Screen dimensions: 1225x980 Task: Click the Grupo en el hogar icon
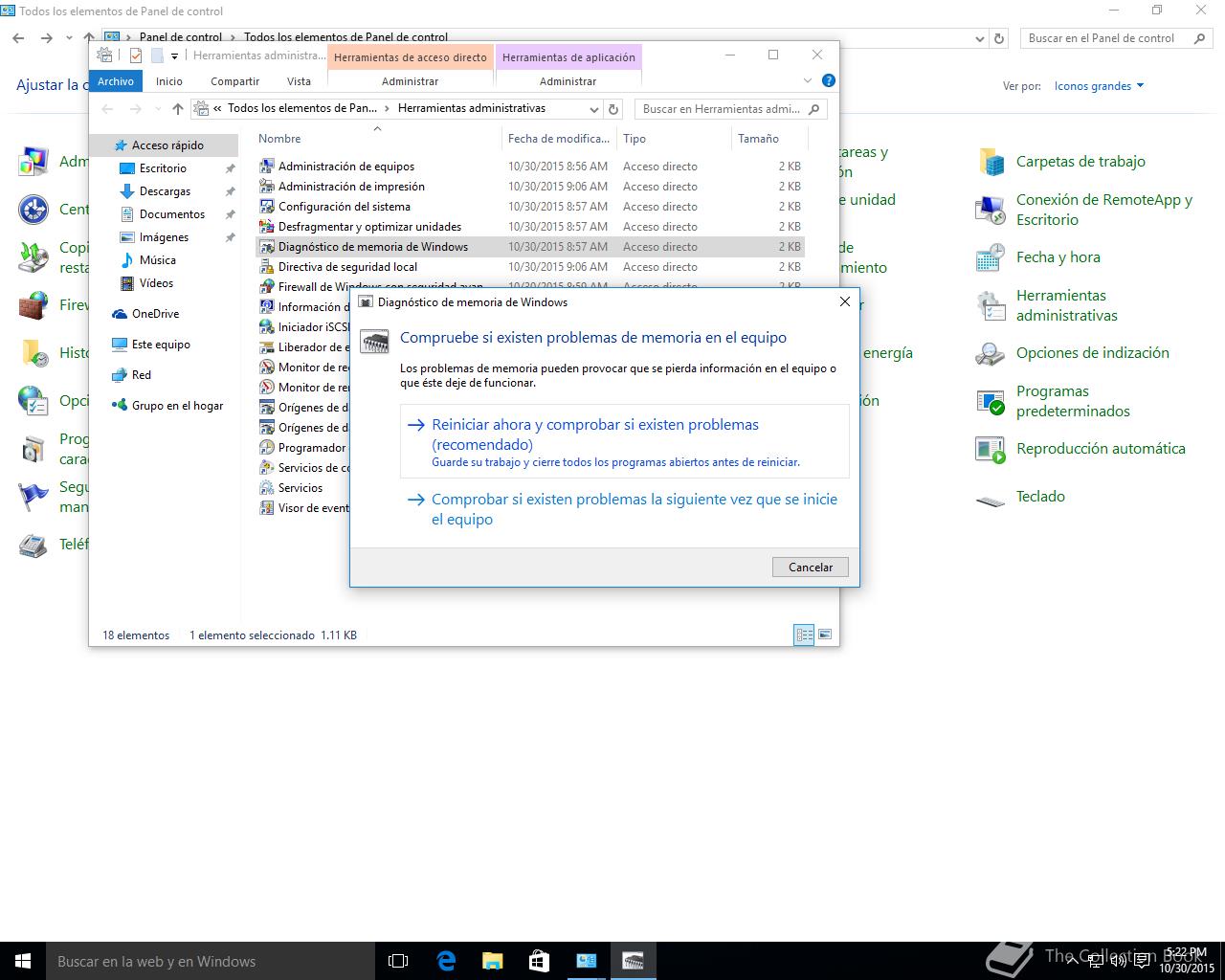119,406
